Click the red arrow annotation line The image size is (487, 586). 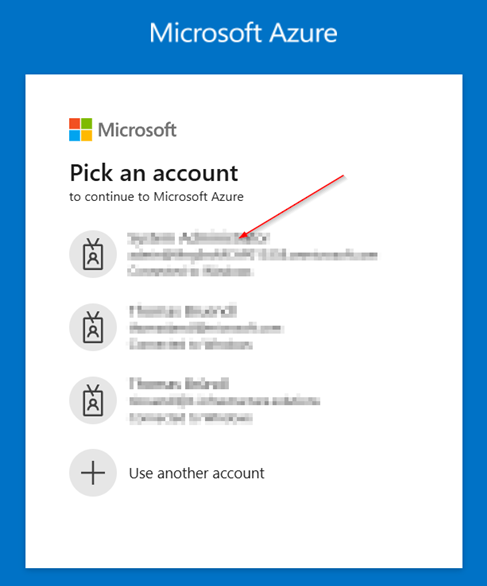coord(291,206)
